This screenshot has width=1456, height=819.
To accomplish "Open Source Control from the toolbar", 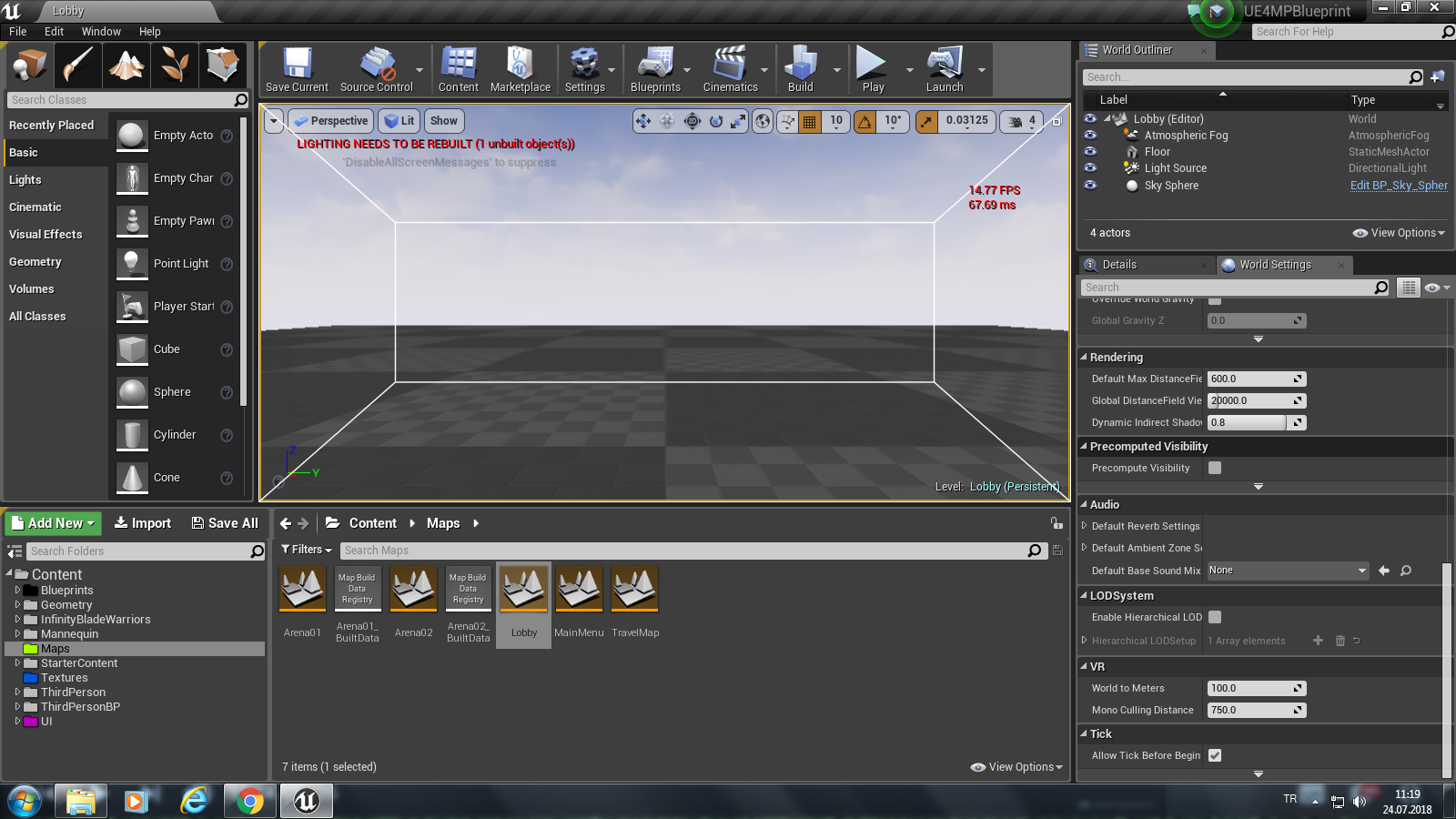I will click(x=376, y=70).
